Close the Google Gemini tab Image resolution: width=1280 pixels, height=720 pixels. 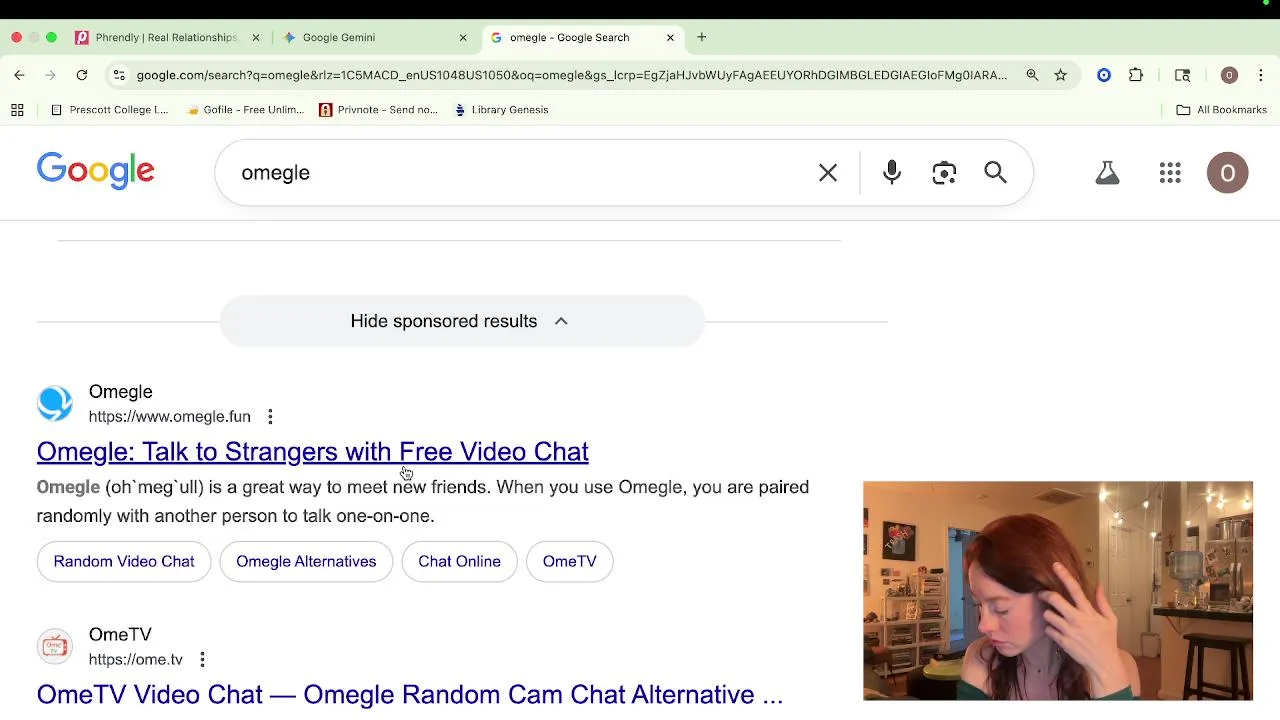[463, 37]
